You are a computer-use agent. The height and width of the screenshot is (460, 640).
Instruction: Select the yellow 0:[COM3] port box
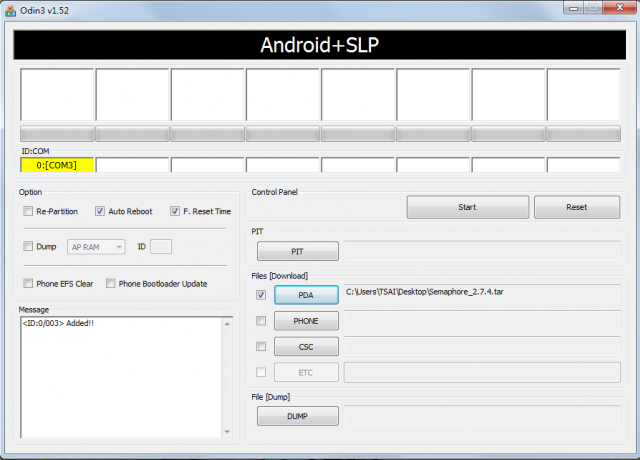[x=57, y=165]
